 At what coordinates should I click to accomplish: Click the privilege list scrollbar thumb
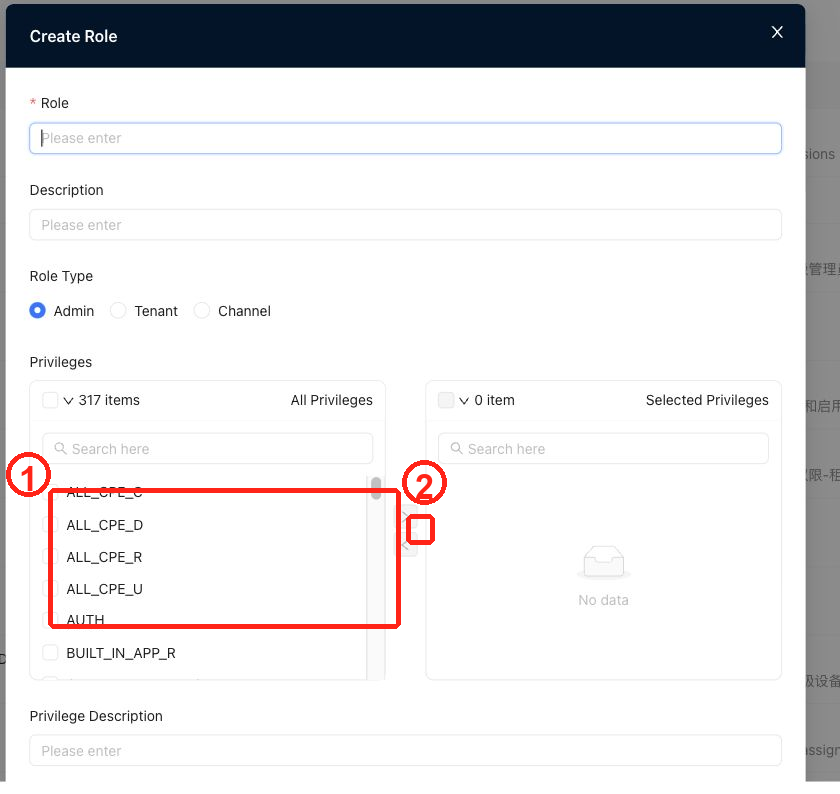coord(376,488)
